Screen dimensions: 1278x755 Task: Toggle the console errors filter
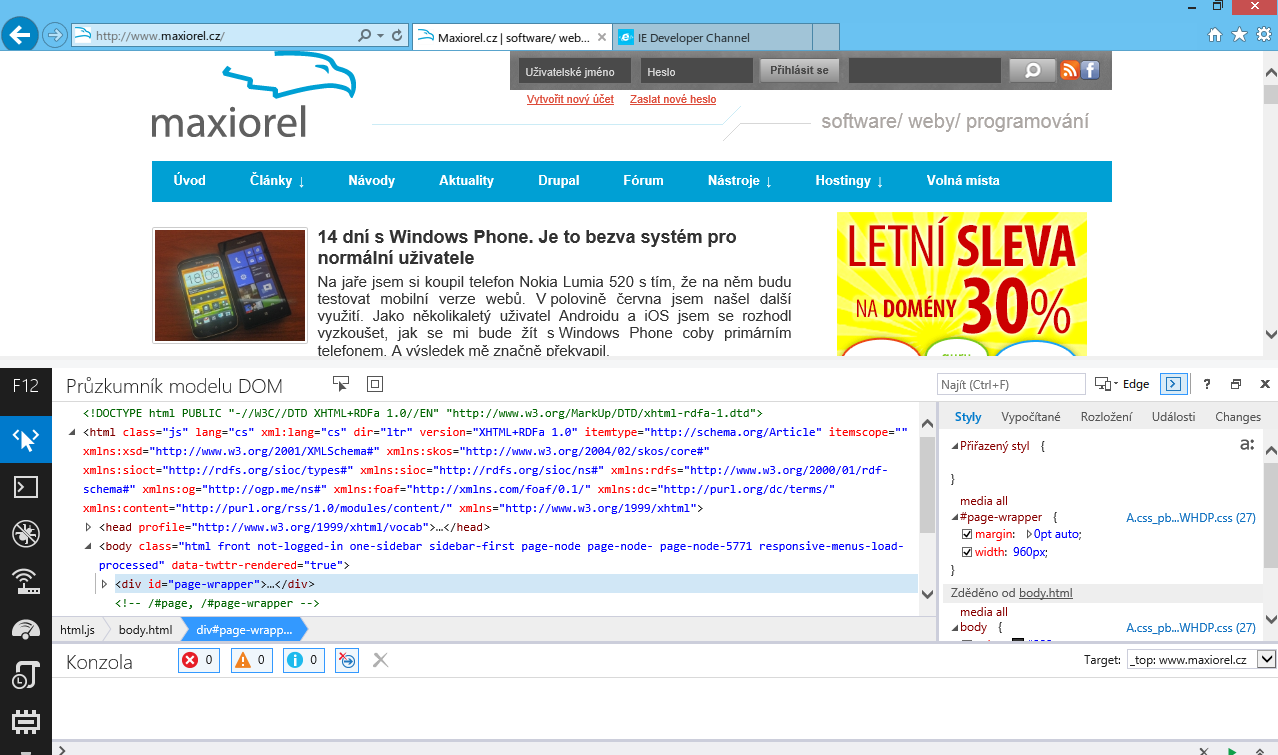point(198,660)
